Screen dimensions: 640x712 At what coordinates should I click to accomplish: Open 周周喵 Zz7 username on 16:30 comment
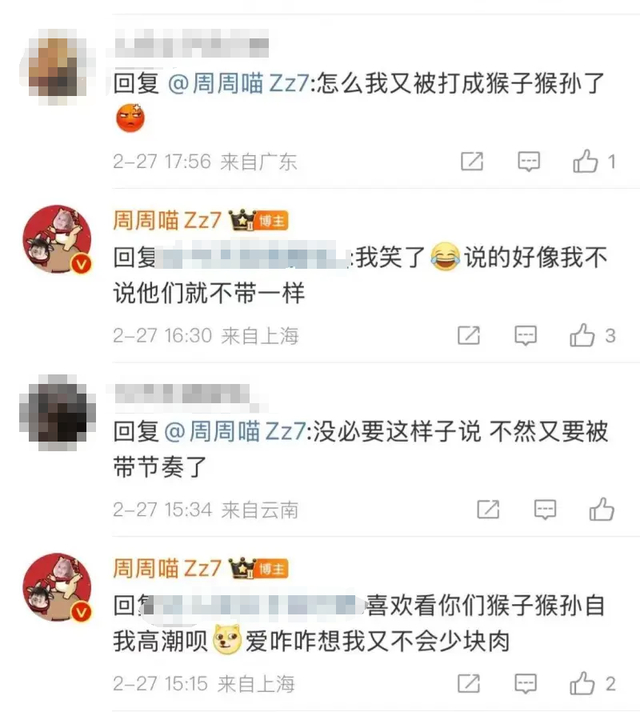tap(167, 220)
